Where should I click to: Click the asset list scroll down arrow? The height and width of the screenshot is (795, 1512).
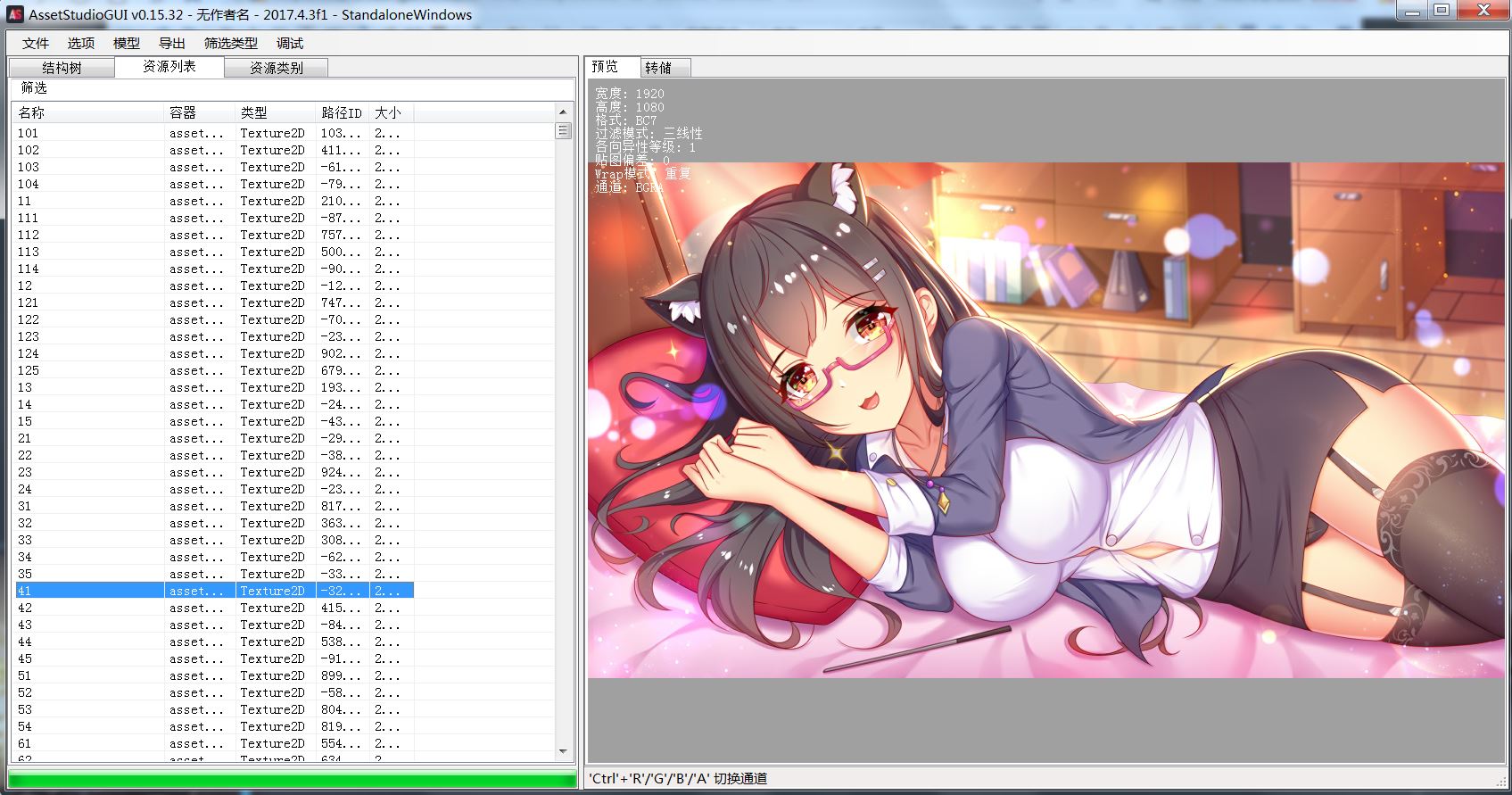[563, 752]
